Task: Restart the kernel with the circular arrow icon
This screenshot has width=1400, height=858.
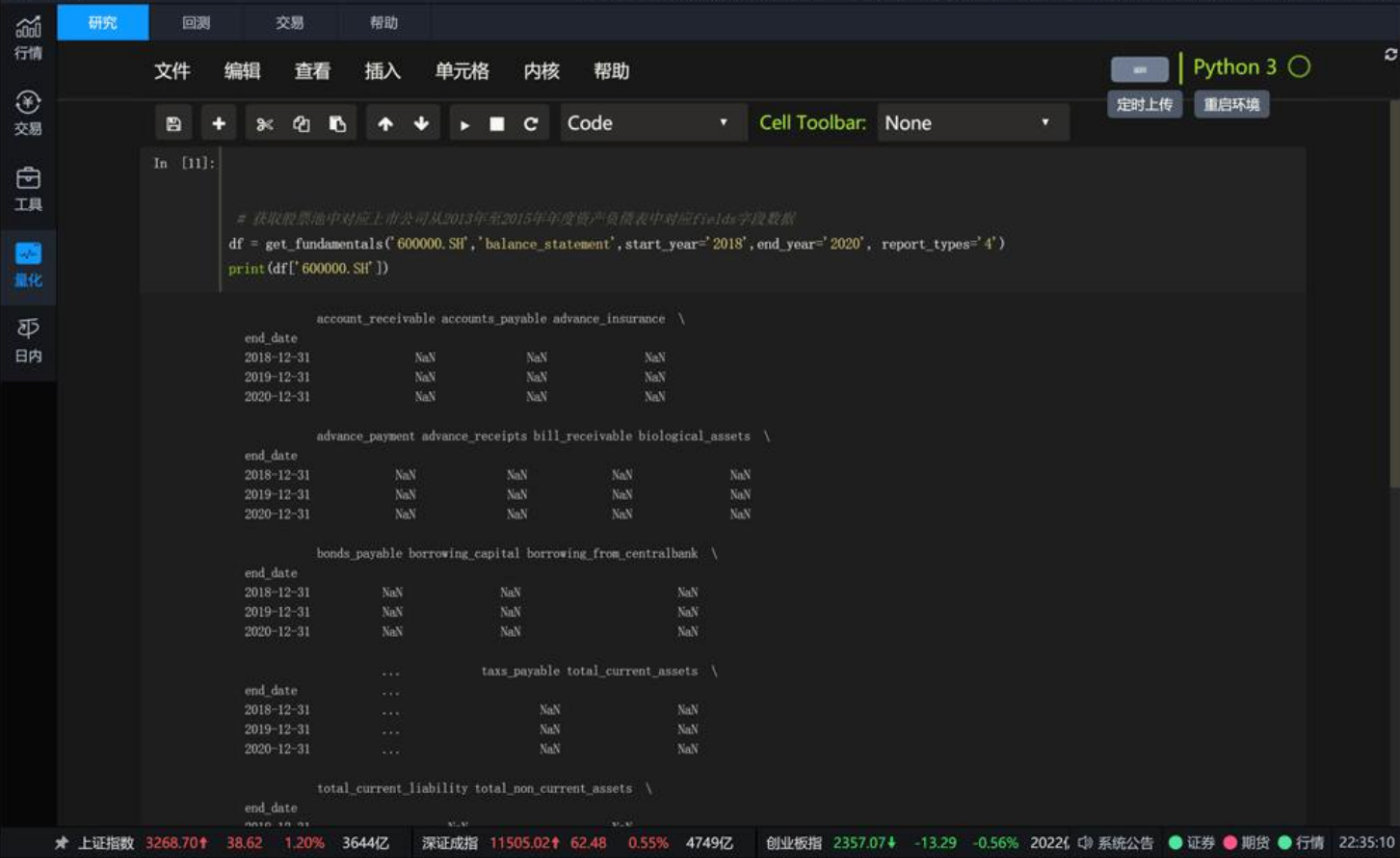Action: [531, 124]
